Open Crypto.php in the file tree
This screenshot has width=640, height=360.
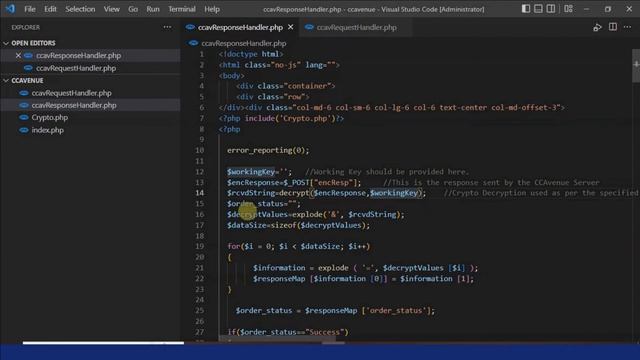(x=49, y=118)
